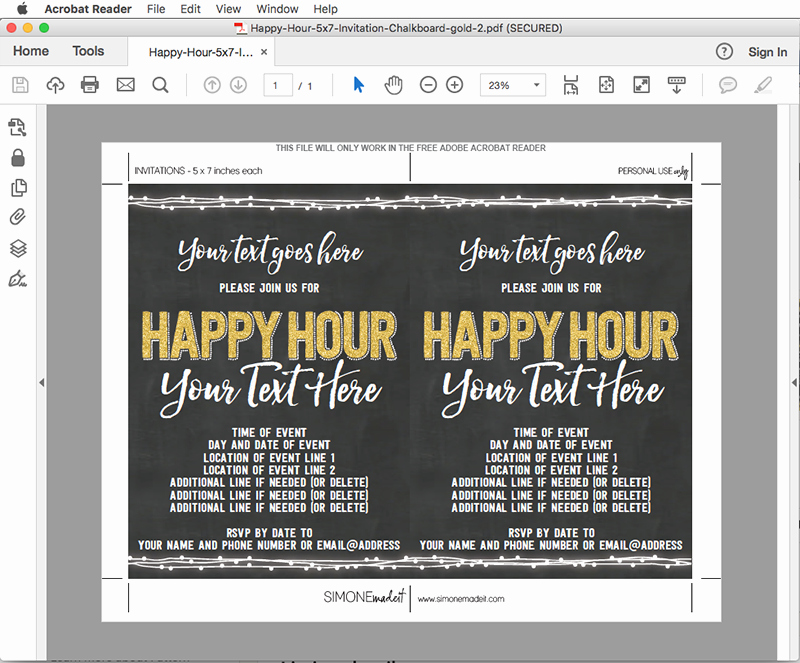Open the Fill and Sign pen icon
Image resolution: width=800 pixels, height=663 pixels.
(18, 279)
